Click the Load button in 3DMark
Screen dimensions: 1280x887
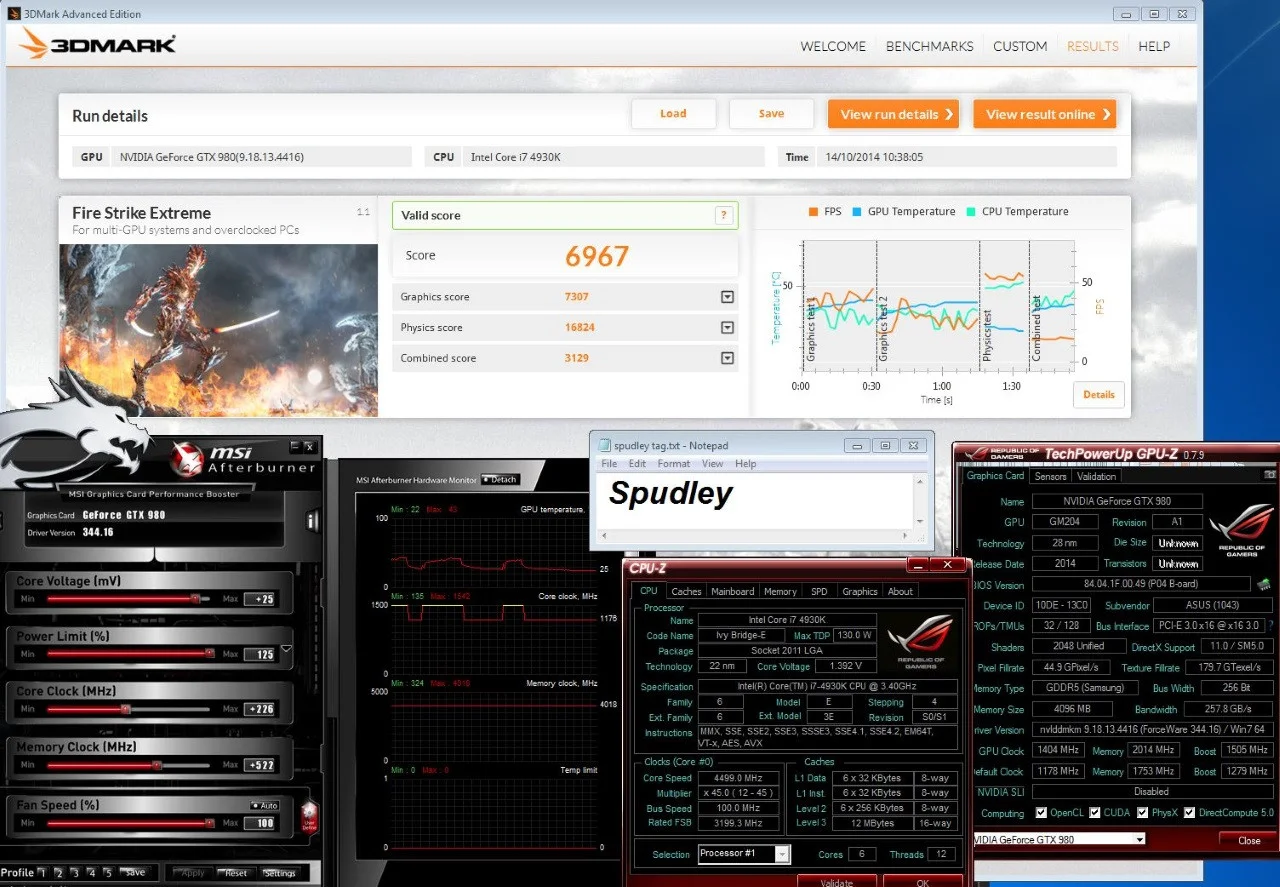673,114
